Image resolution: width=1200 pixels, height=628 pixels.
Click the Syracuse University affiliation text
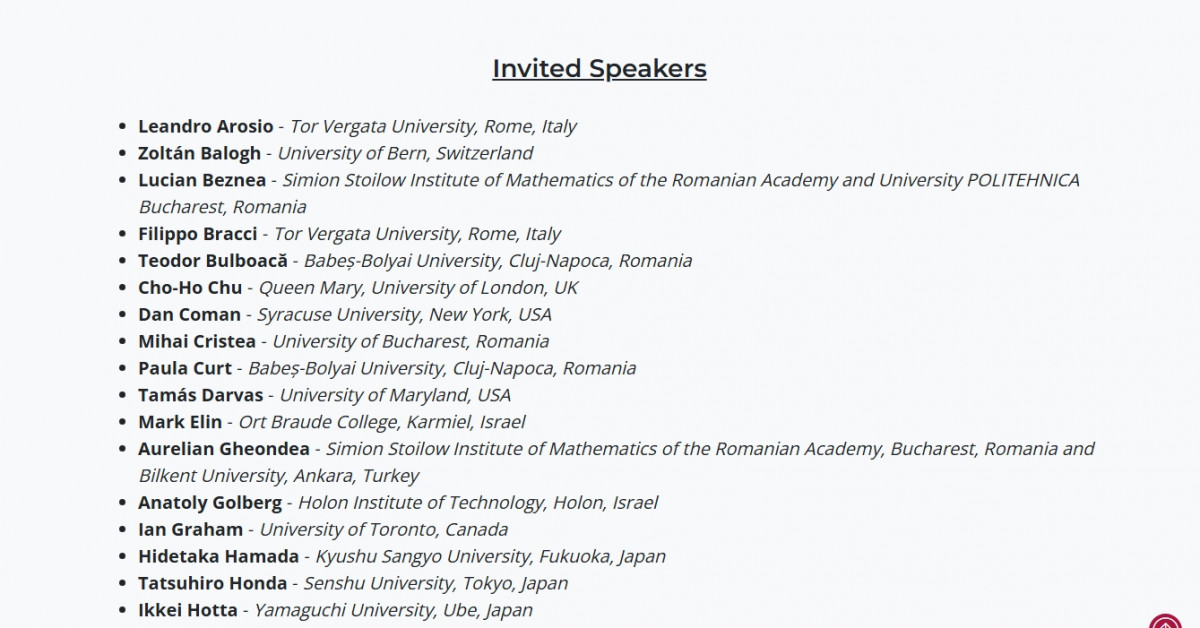(404, 315)
